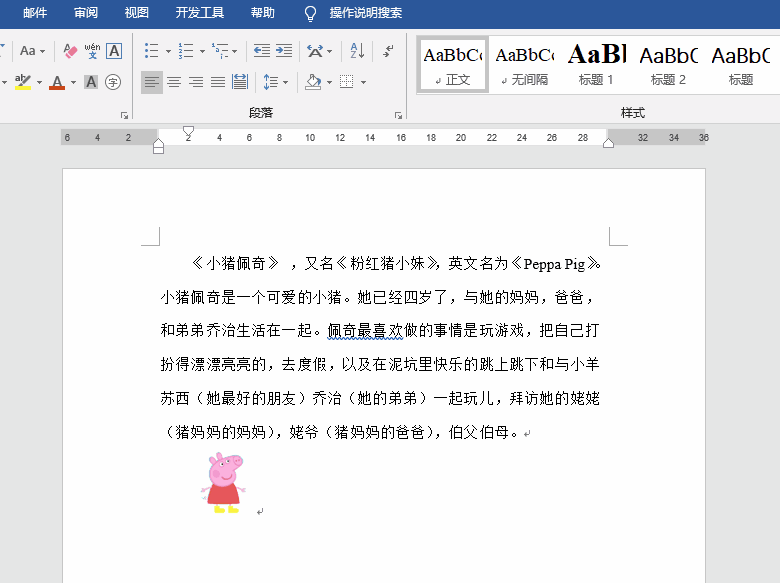This screenshot has width=780, height=583.
Task: Click first line indent ruler marker
Action: pyautogui.click(x=188, y=132)
